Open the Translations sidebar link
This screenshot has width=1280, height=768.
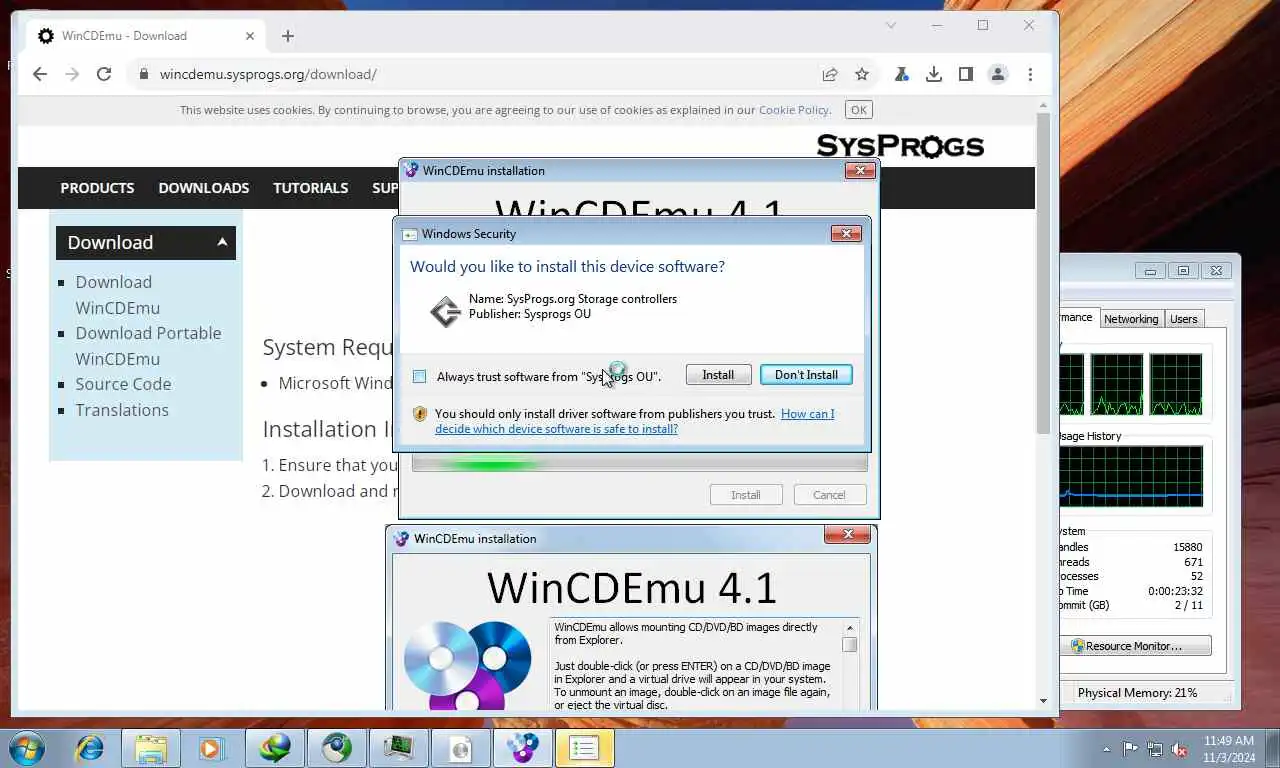122,410
